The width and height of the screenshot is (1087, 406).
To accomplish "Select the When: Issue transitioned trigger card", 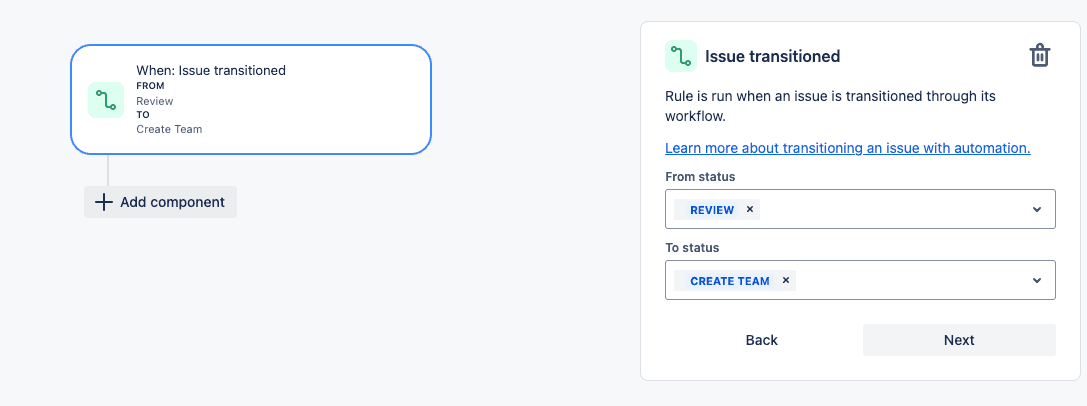I will point(251,99).
